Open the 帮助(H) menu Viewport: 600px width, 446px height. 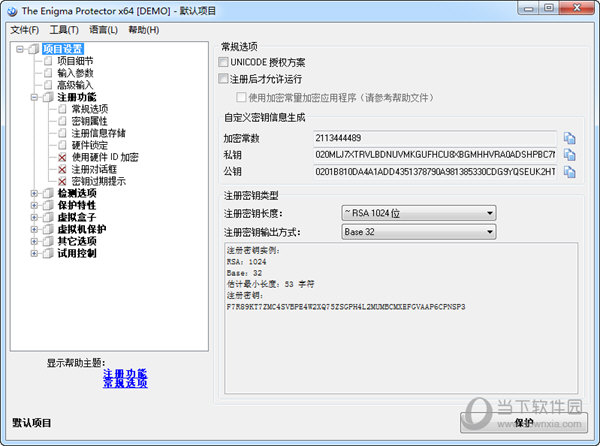point(143,30)
